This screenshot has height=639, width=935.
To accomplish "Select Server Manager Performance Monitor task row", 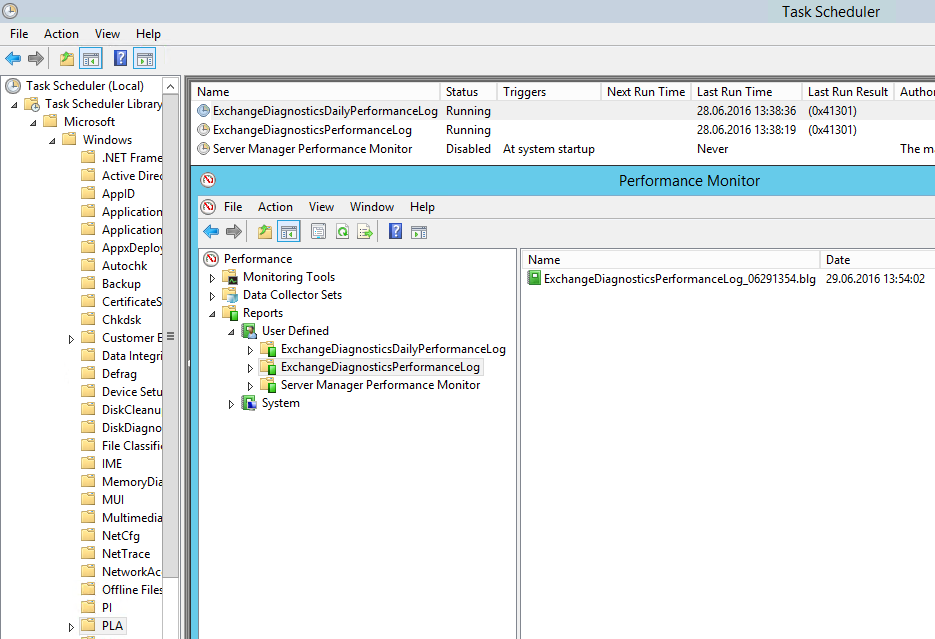I will (x=564, y=149).
